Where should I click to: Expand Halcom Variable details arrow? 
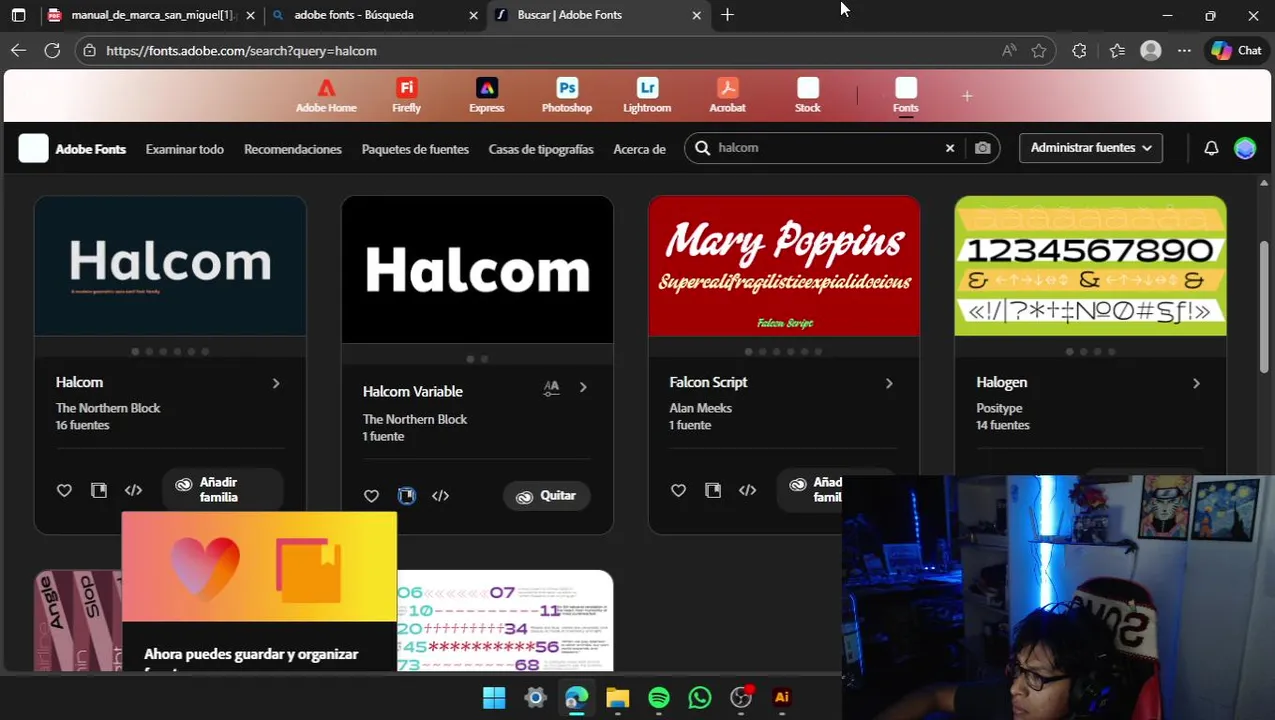(583, 387)
